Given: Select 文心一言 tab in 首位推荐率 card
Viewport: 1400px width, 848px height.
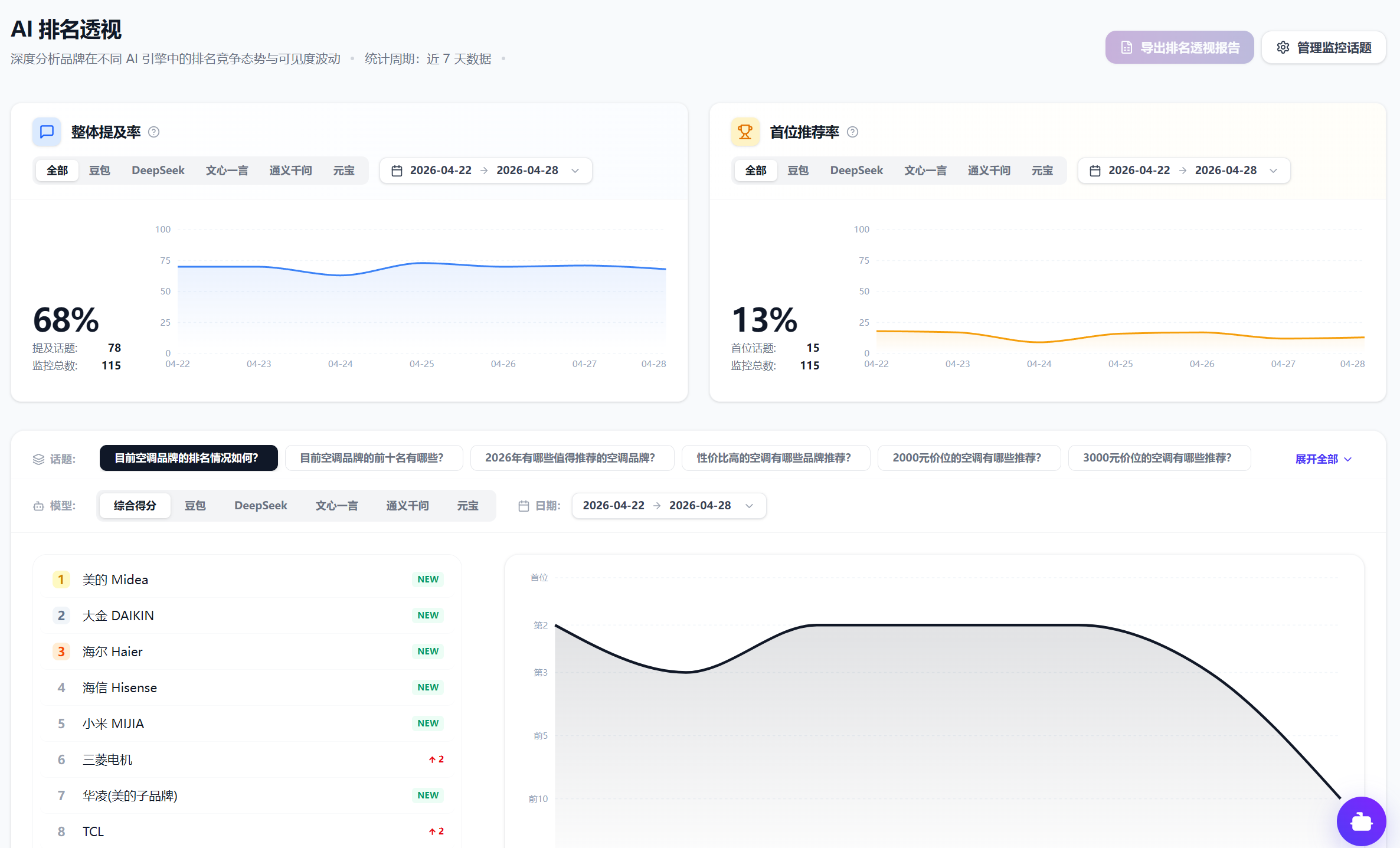Looking at the screenshot, I should coord(925,171).
